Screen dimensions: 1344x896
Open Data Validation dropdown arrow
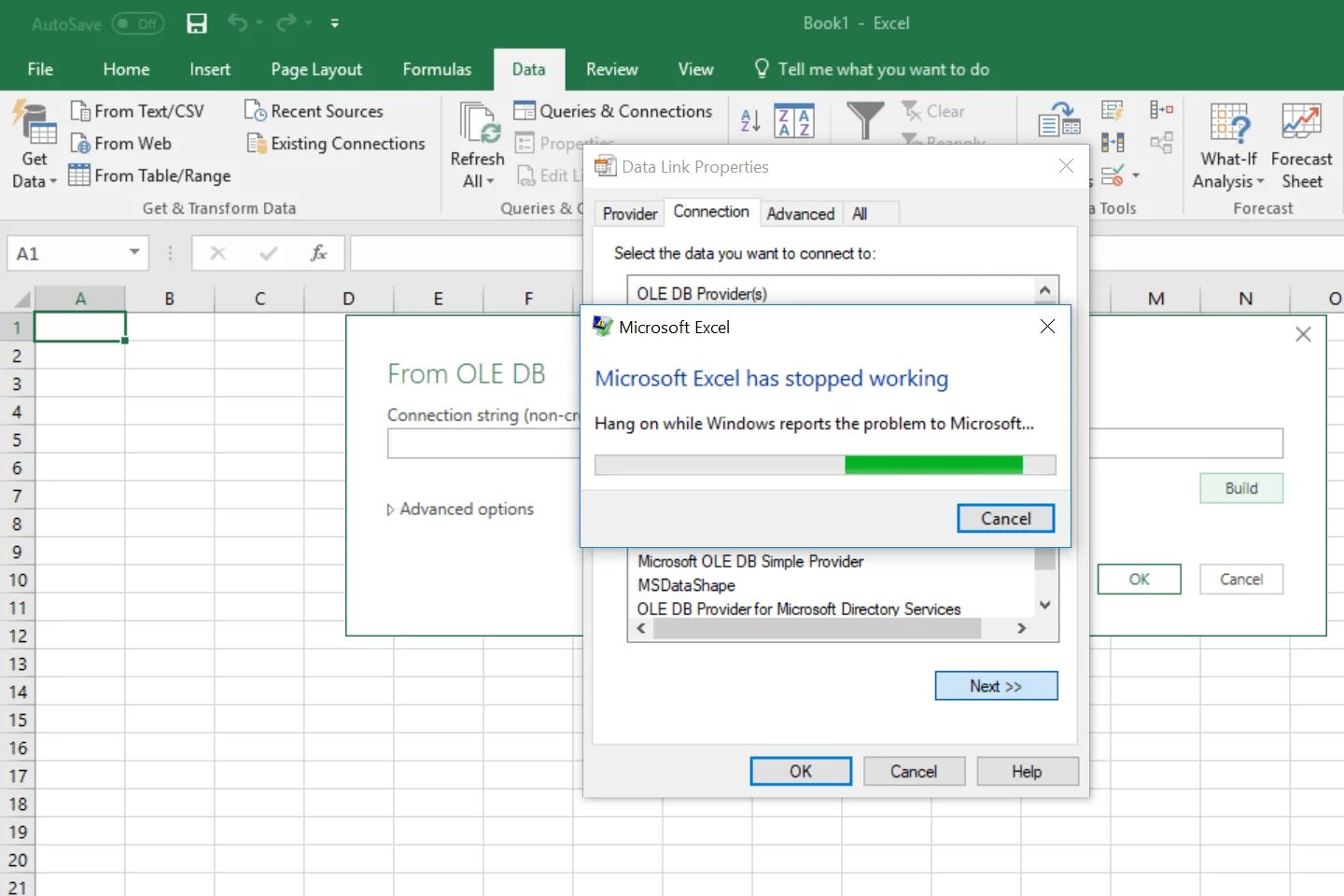tap(1136, 175)
